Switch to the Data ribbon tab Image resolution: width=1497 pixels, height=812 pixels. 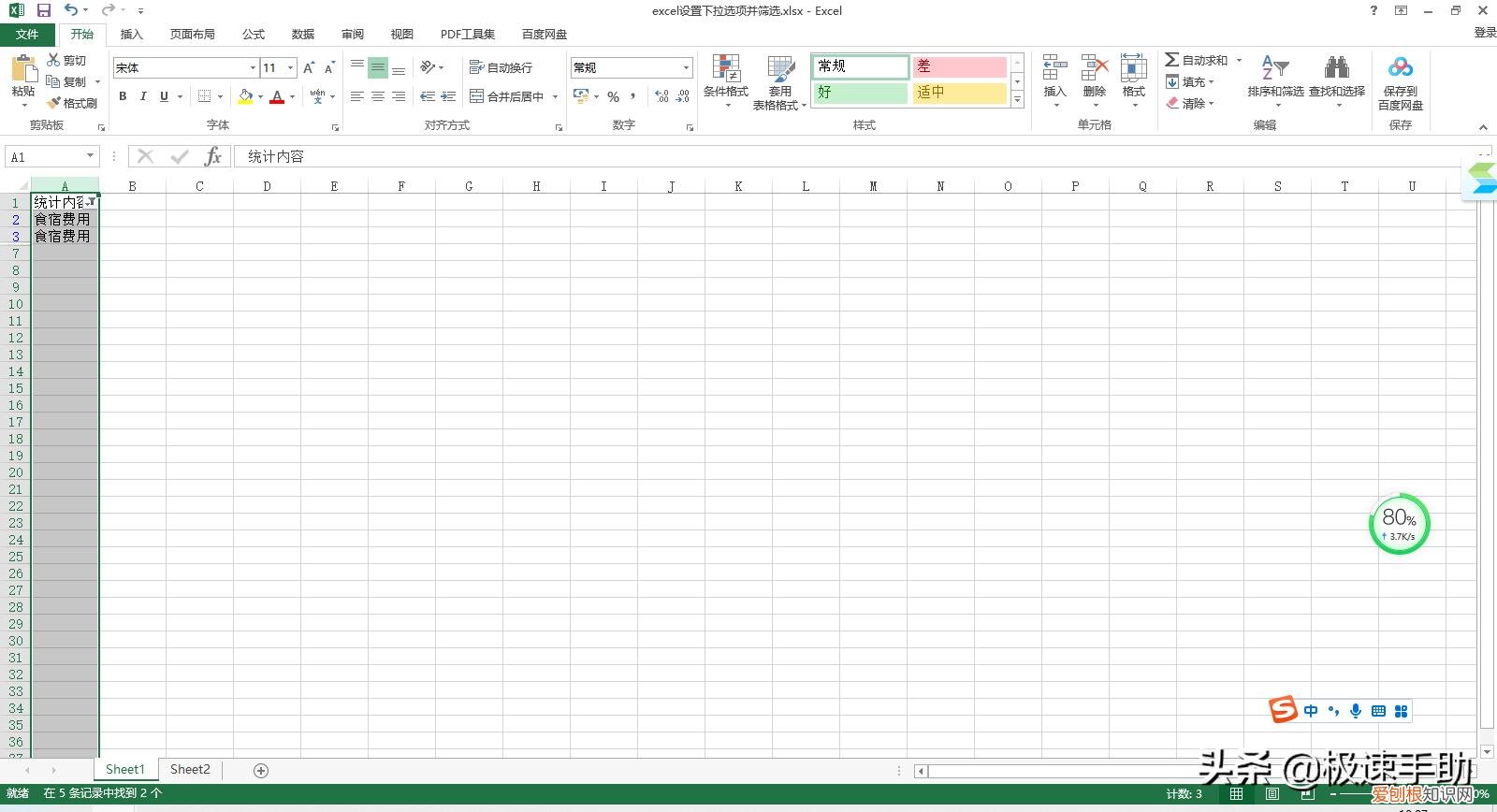point(302,34)
